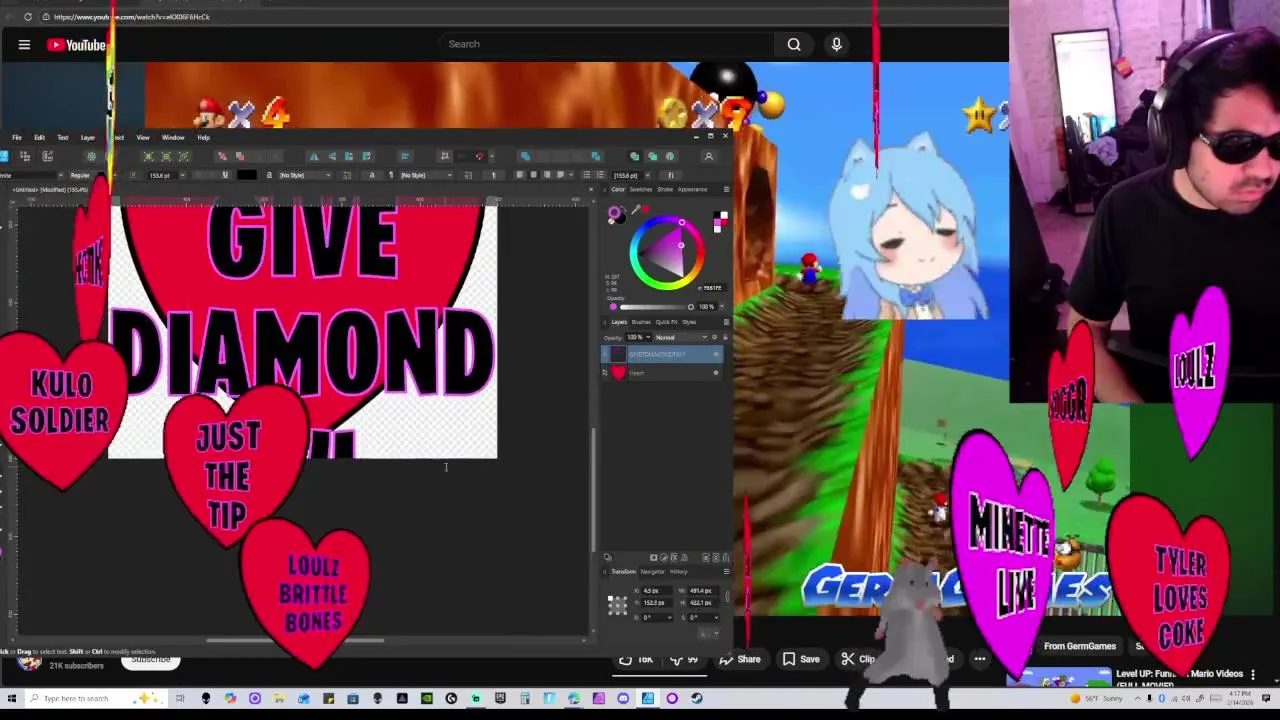Image resolution: width=1280 pixels, height=720 pixels.
Task: Click the mask layer icon in Layers panel
Action: tap(654, 557)
